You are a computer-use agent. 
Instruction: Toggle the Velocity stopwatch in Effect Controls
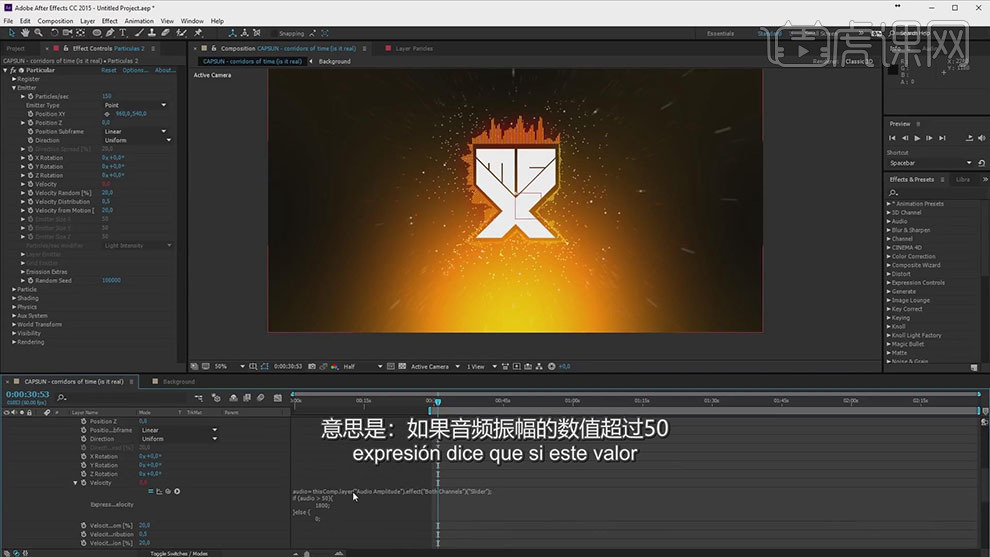pyautogui.click(x=30, y=184)
